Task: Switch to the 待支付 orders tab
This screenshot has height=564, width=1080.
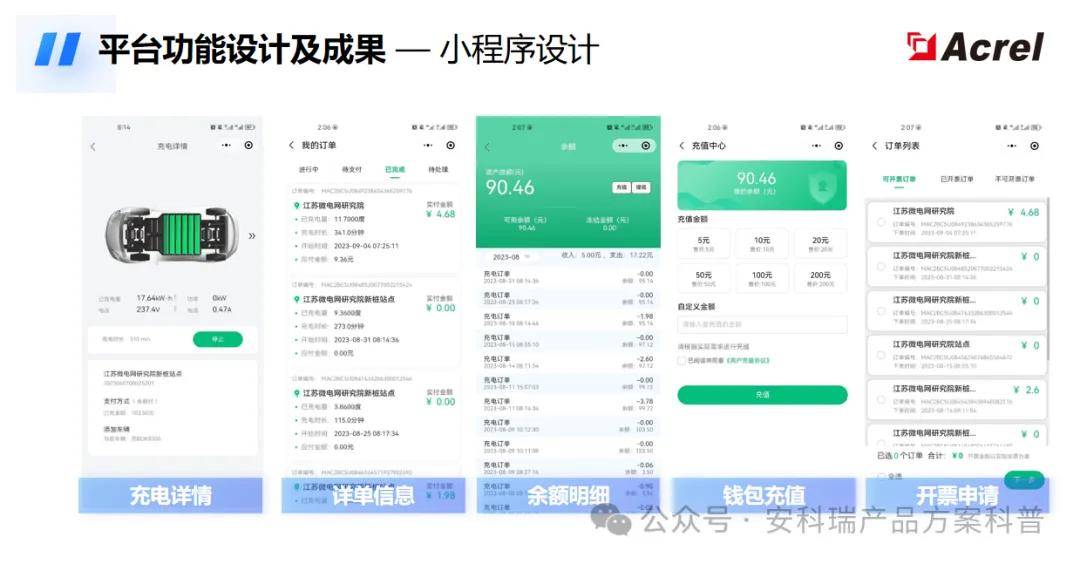Action: (352, 169)
